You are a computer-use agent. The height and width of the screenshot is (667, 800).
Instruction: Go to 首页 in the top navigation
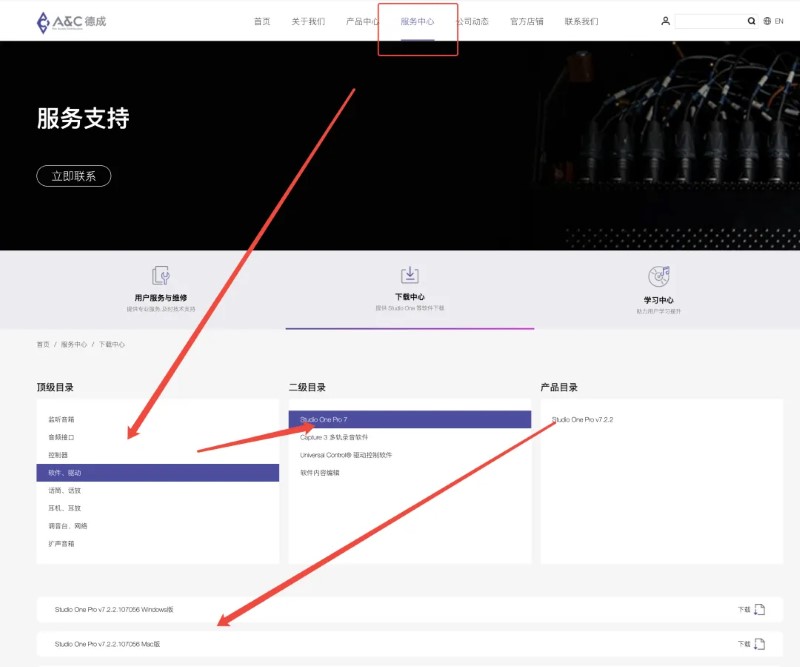point(262,21)
